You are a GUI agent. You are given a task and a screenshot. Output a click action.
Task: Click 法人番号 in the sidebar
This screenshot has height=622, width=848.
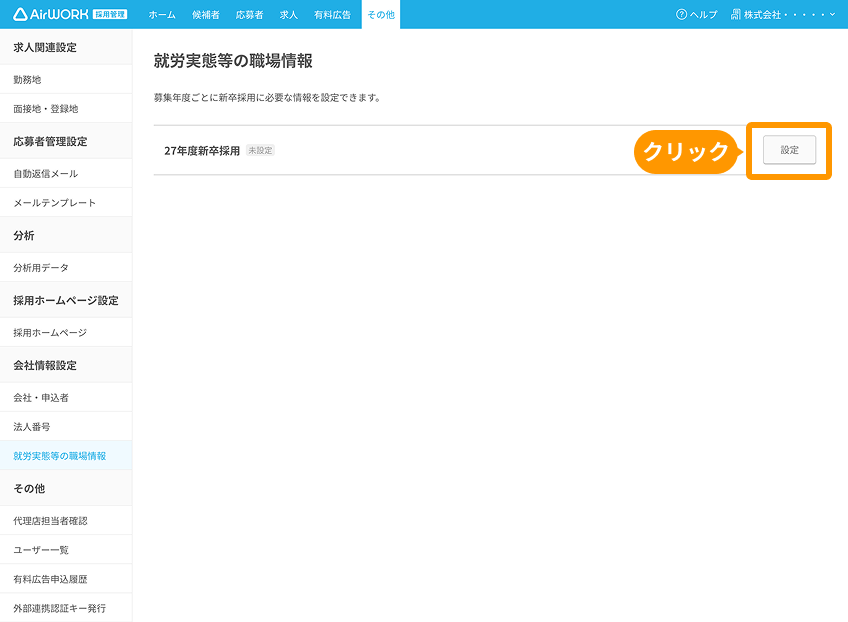(x=32, y=427)
